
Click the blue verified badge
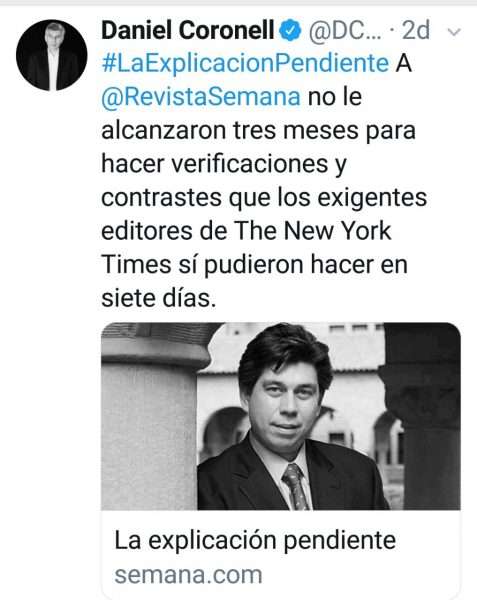(x=290, y=31)
